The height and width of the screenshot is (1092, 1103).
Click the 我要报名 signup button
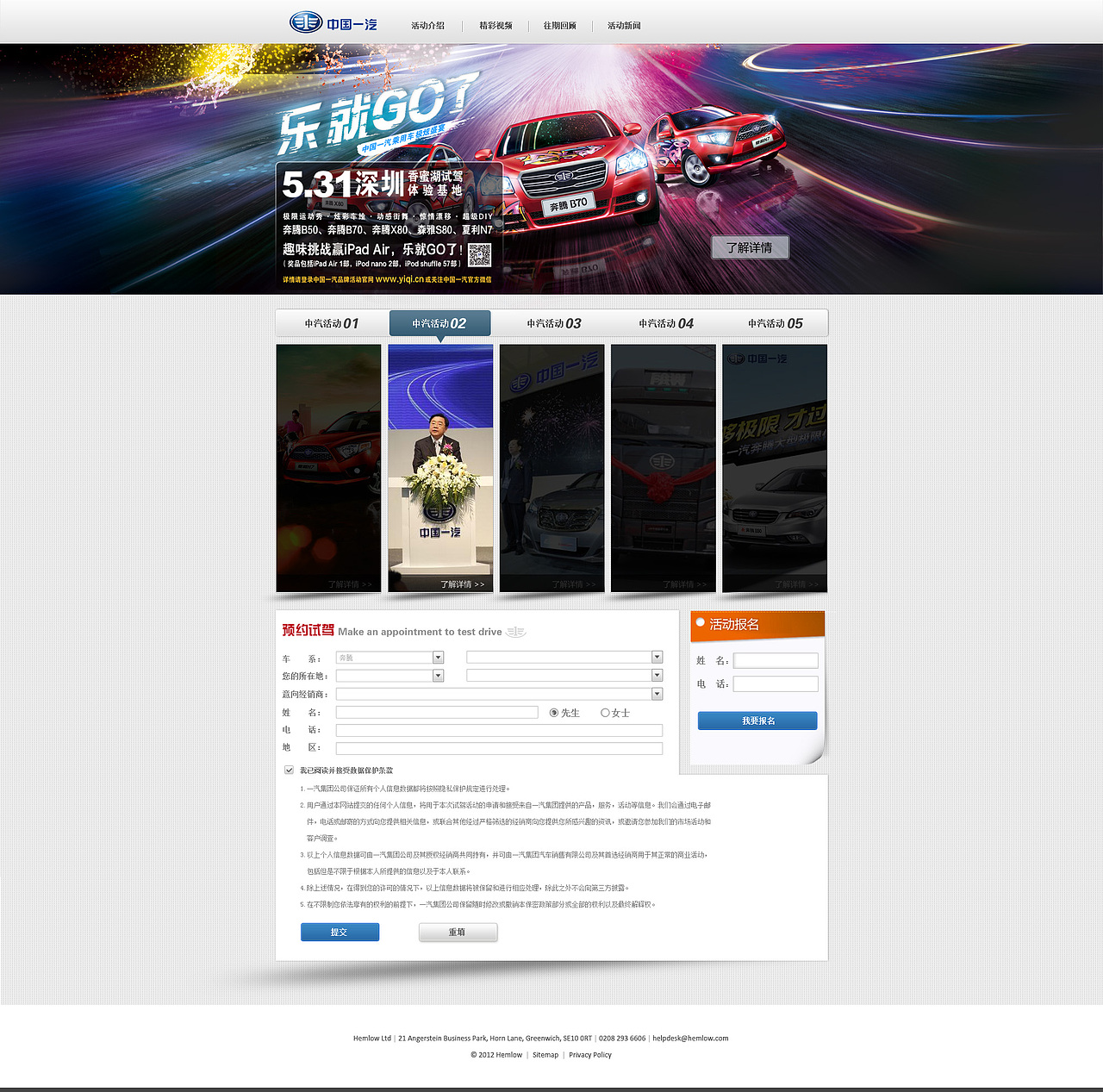tap(757, 721)
